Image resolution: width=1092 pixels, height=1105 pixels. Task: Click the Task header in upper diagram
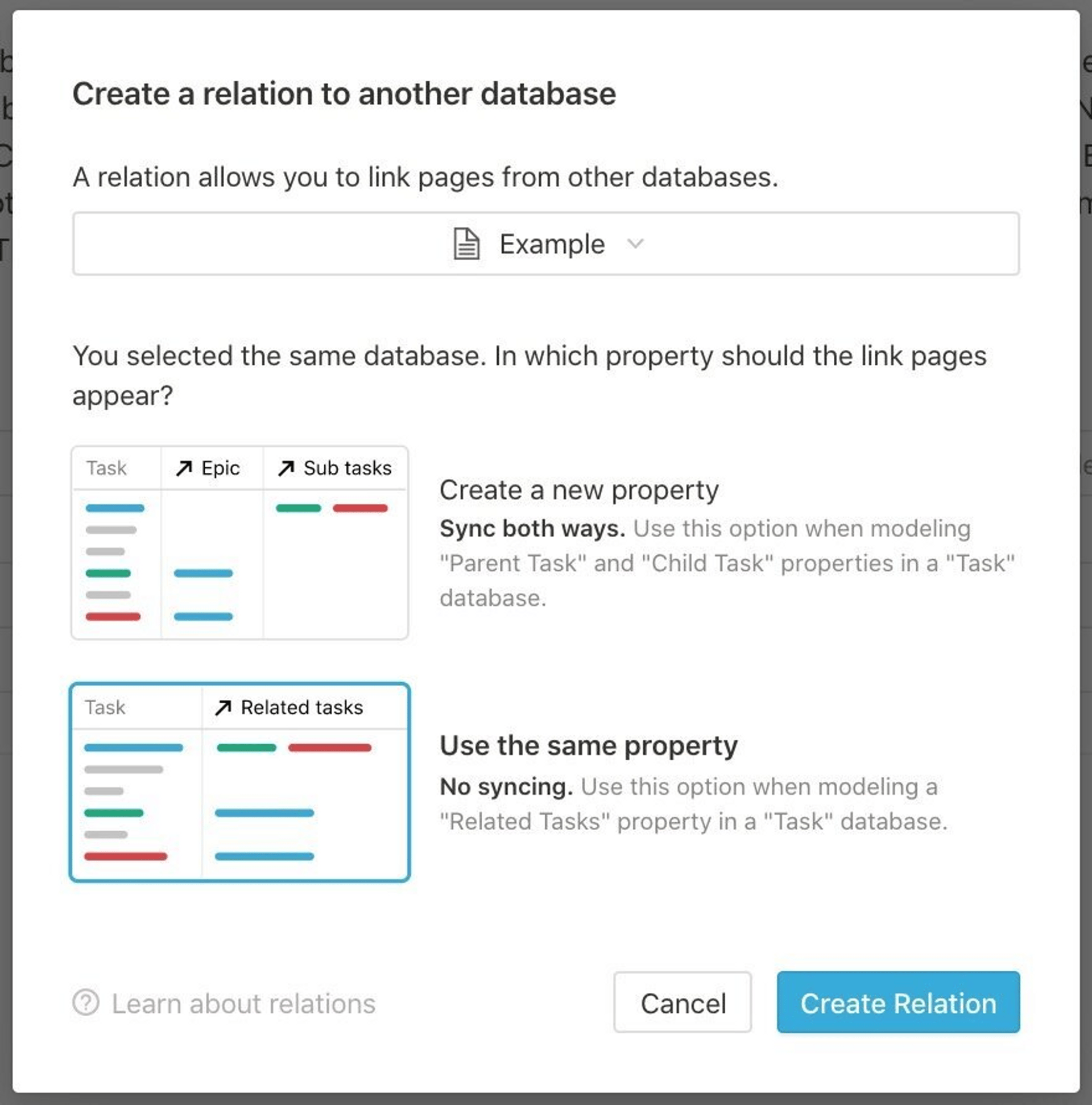106,468
